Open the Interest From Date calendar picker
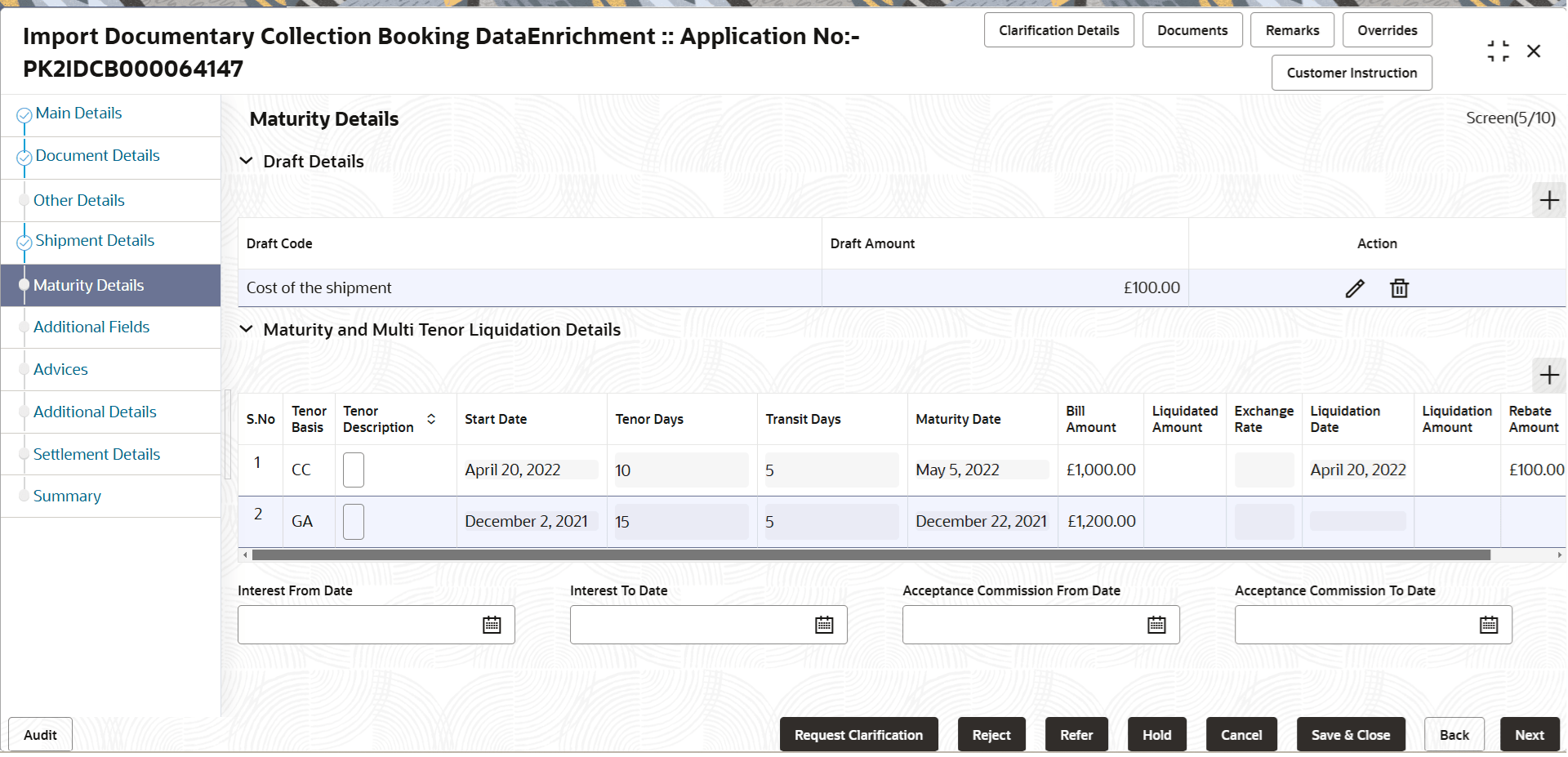1568x757 pixels. click(x=492, y=625)
